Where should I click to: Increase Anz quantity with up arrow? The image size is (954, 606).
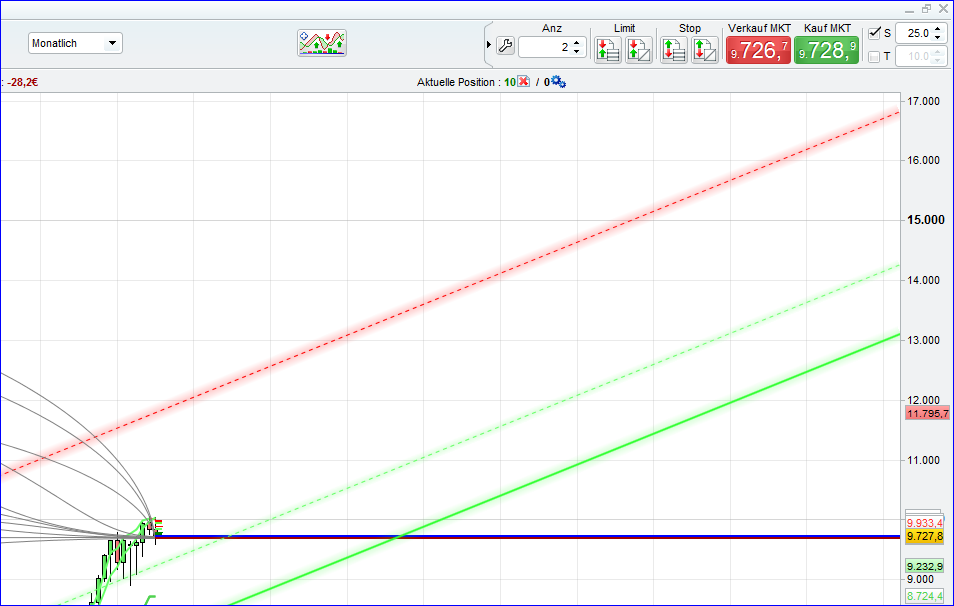[x=577, y=43]
